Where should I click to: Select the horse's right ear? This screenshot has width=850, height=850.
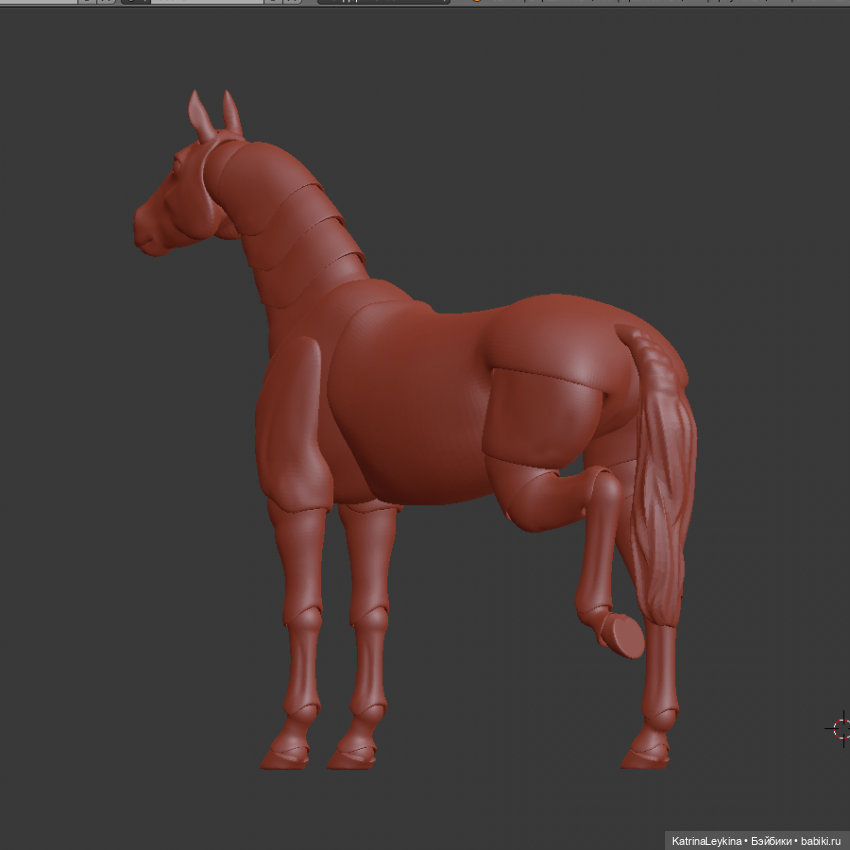tap(232, 112)
